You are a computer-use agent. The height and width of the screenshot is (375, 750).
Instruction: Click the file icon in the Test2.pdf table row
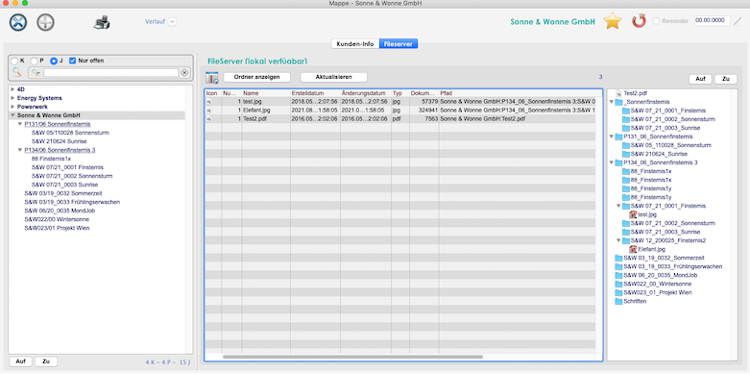pos(209,119)
